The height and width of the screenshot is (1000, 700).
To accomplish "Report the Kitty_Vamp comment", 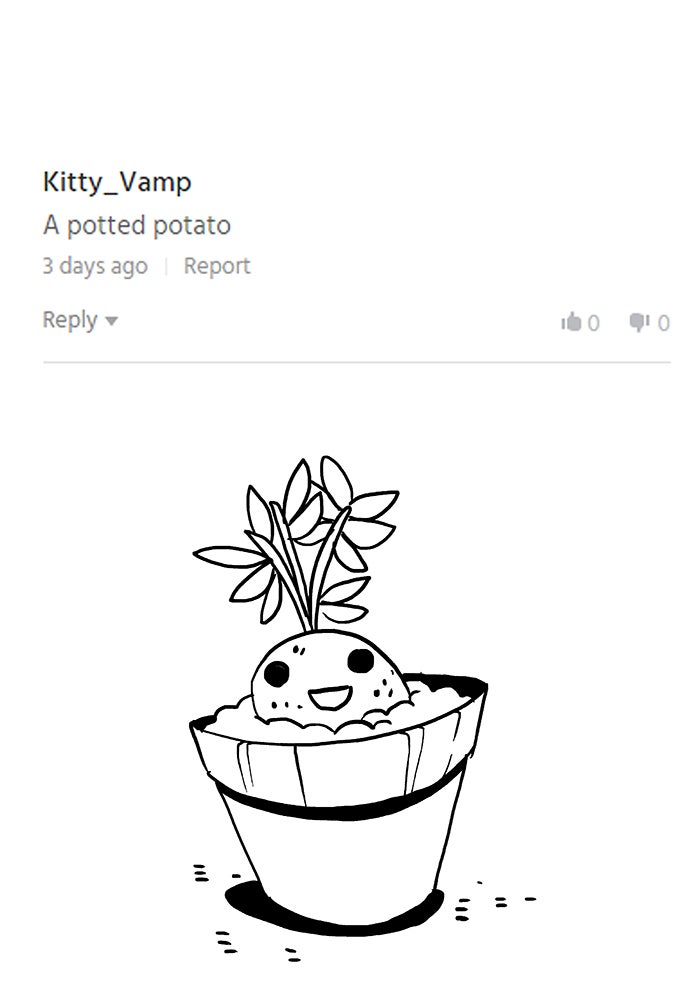I will point(217,265).
